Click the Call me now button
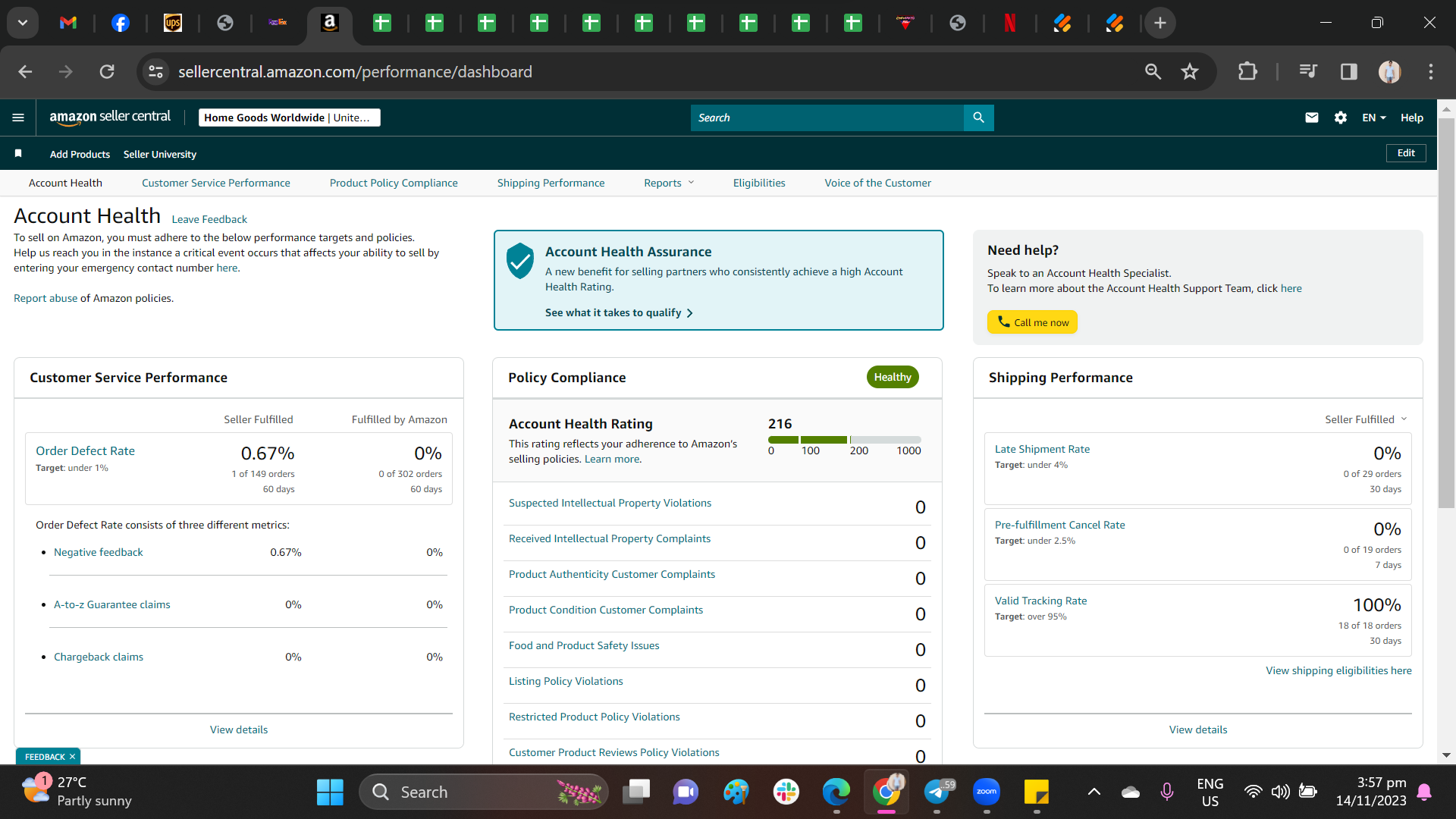The height and width of the screenshot is (819, 1456). (x=1032, y=322)
